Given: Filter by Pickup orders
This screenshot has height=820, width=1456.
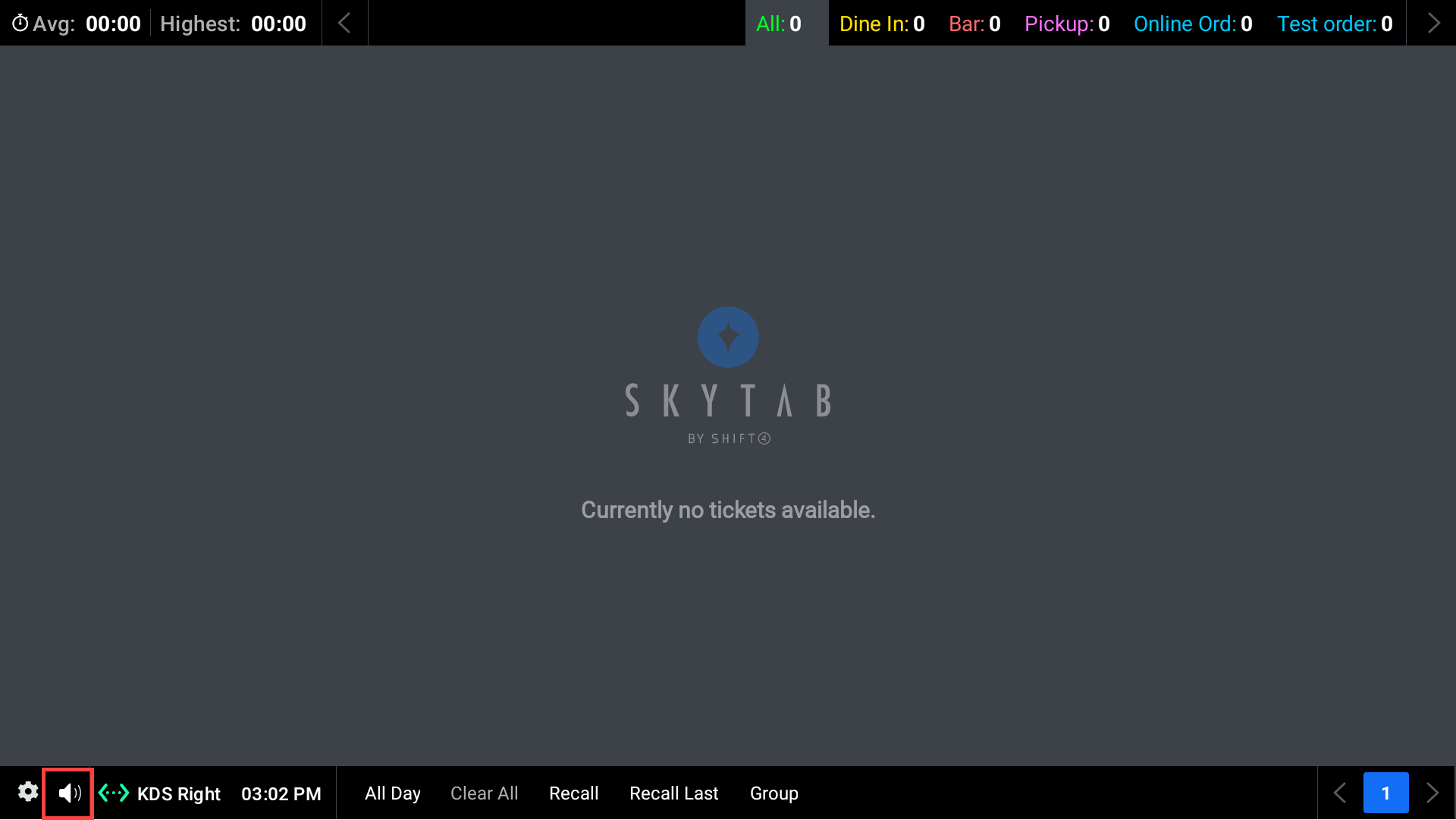Looking at the screenshot, I should tap(1067, 24).
